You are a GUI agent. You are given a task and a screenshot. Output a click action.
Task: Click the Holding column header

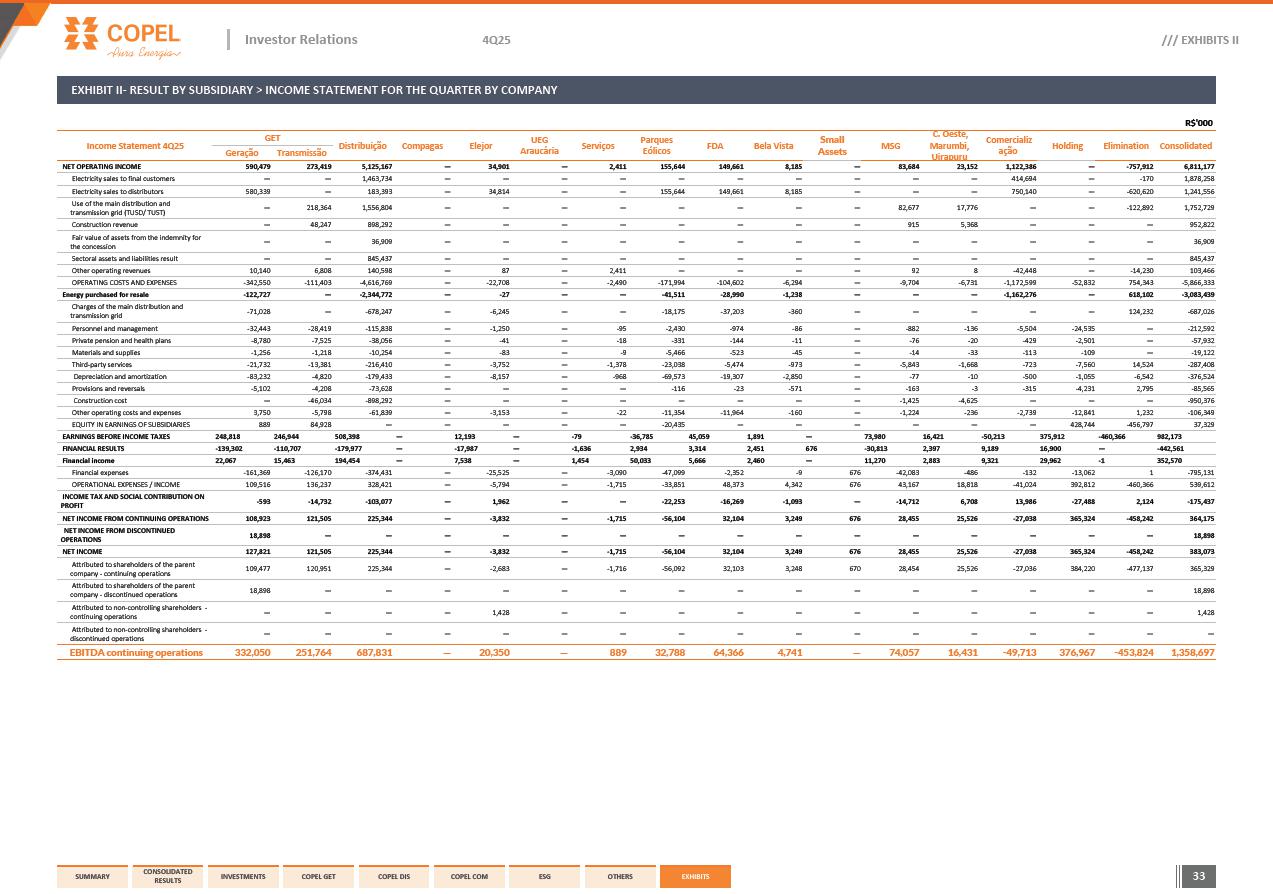click(x=1067, y=146)
